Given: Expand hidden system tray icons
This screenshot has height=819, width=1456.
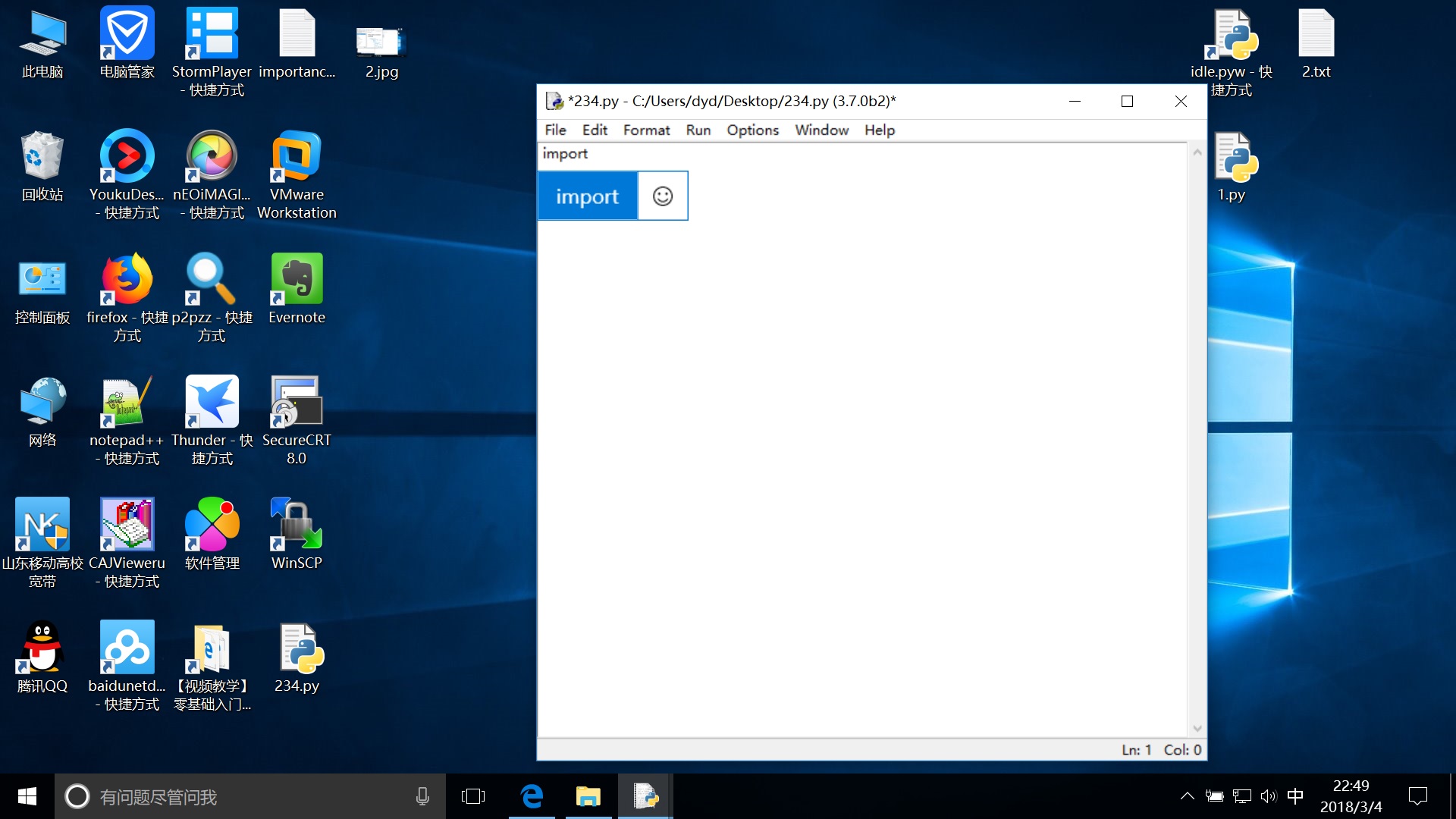Looking at the screenshot, I should pyautogui.click(x=1188, y=796).
